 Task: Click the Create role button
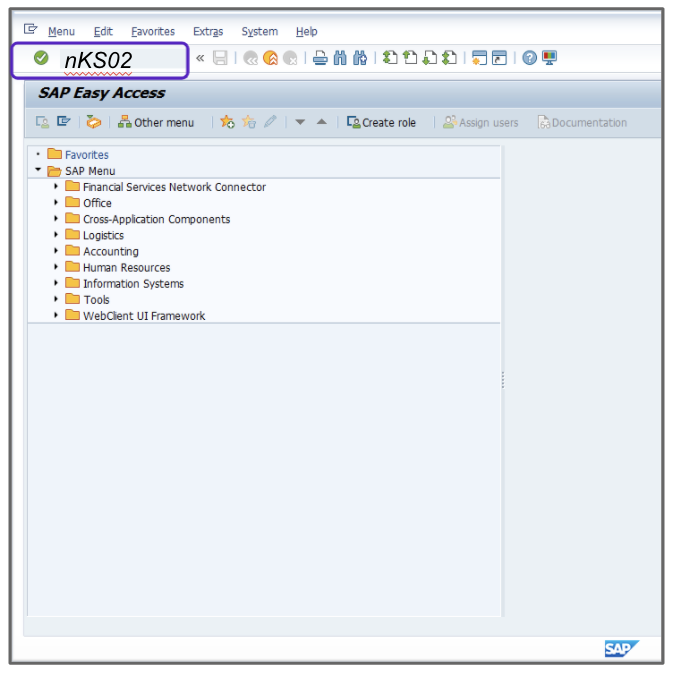[x=381, y=122]
